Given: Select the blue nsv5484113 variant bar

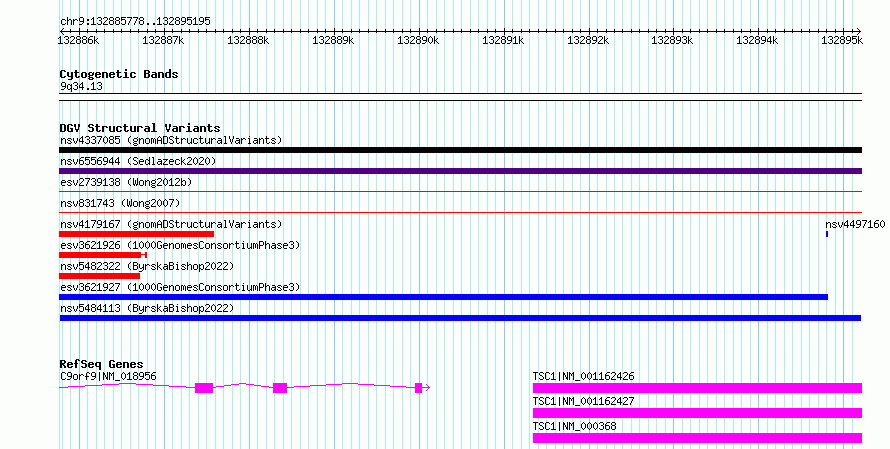Looking at the screenshot, I should [460, 318].
